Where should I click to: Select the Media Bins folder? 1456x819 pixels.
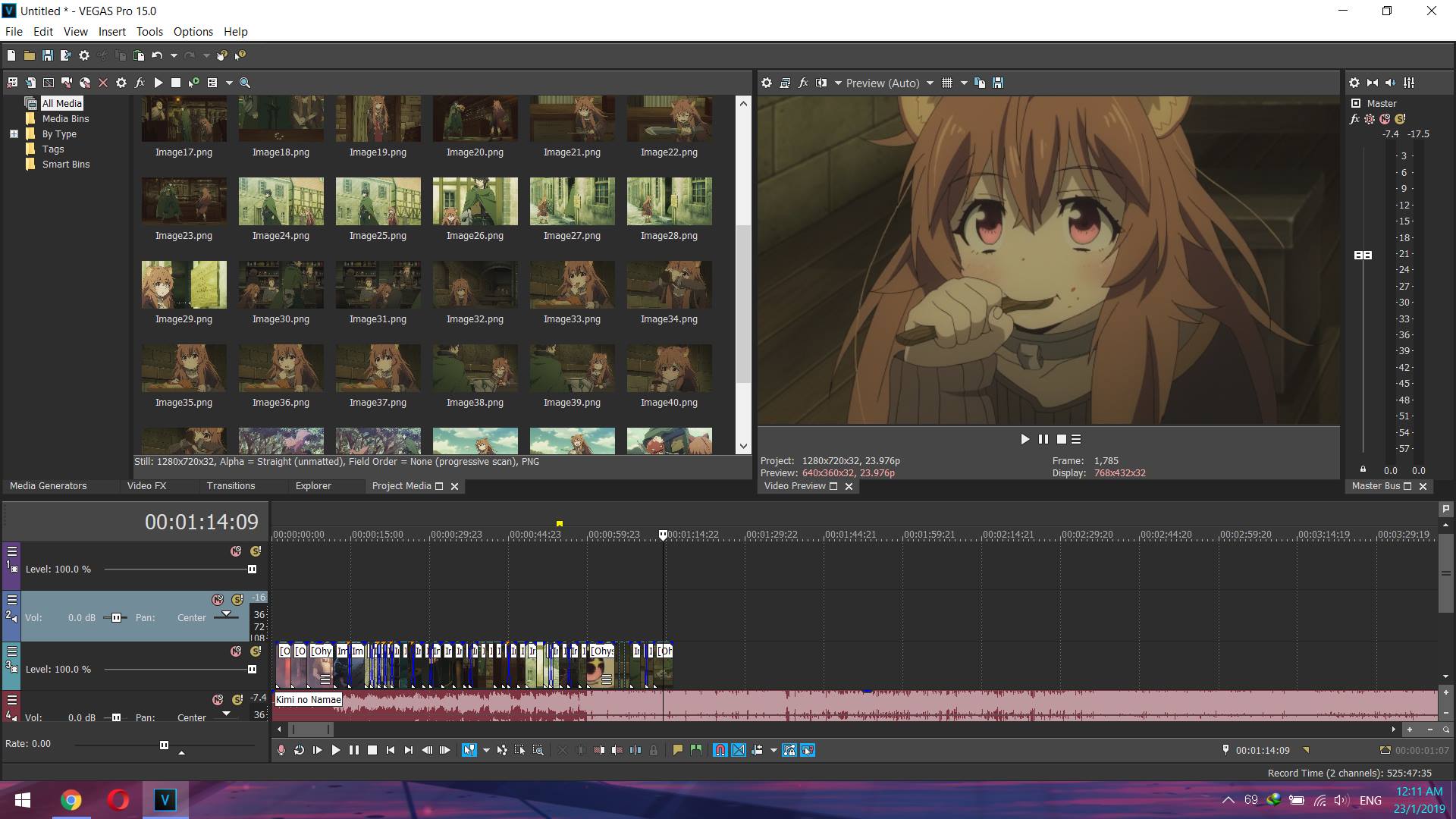pyautogui.click(x=65, y=119)
